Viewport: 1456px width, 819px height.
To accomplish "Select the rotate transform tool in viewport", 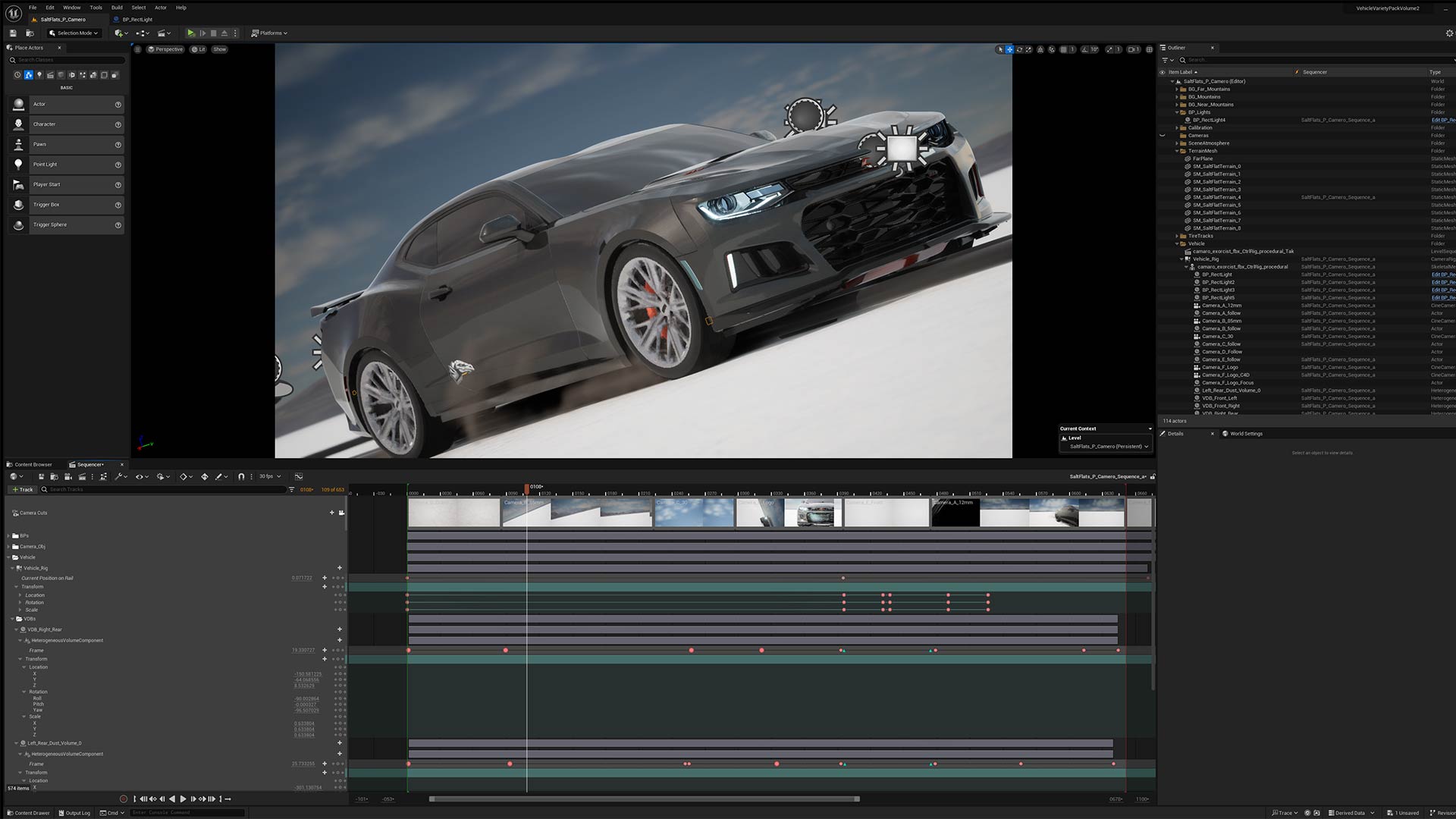I will [x=1019, y=49].
